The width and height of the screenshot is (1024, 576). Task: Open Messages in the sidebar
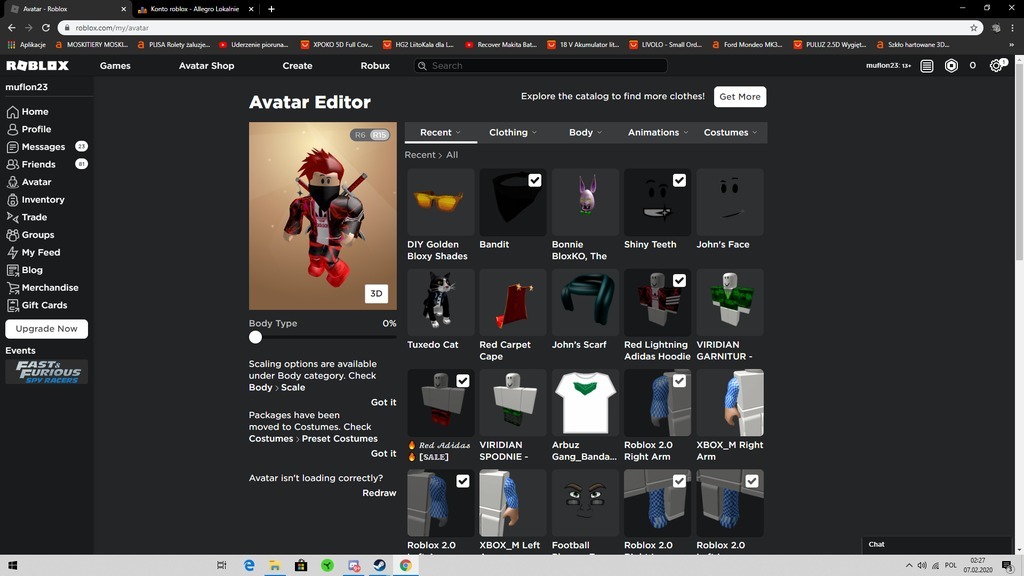[43, 147]
